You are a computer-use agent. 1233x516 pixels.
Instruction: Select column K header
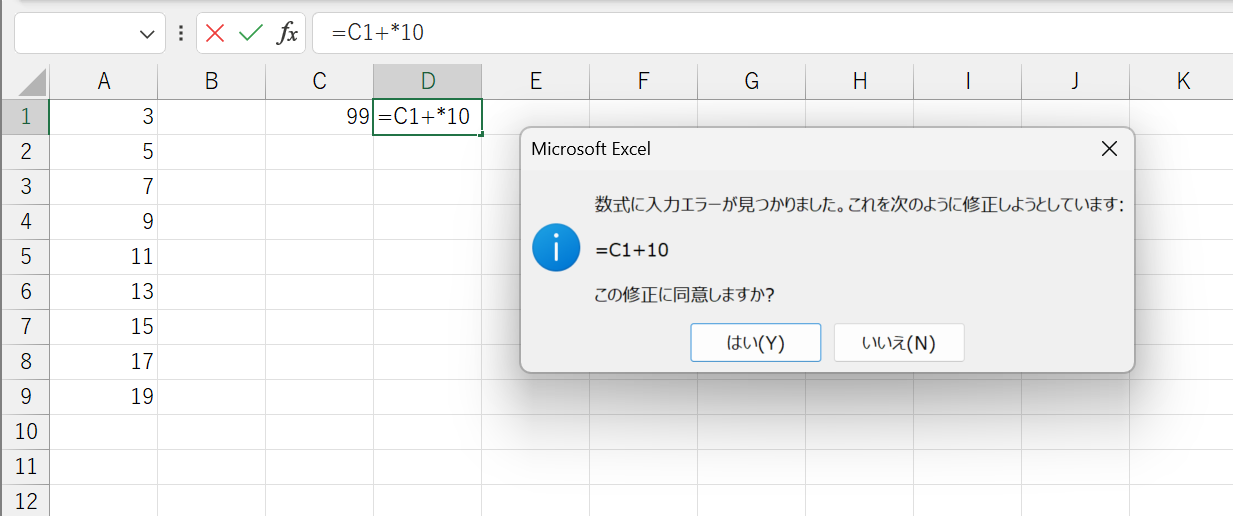point(1183,82)
